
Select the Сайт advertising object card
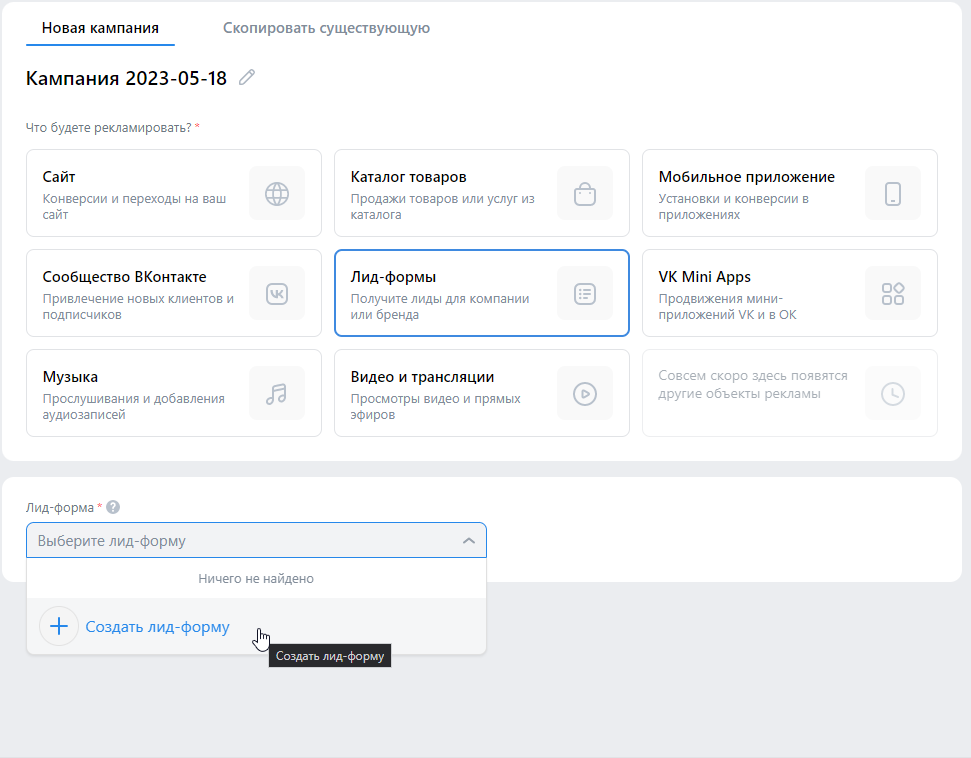174,193
